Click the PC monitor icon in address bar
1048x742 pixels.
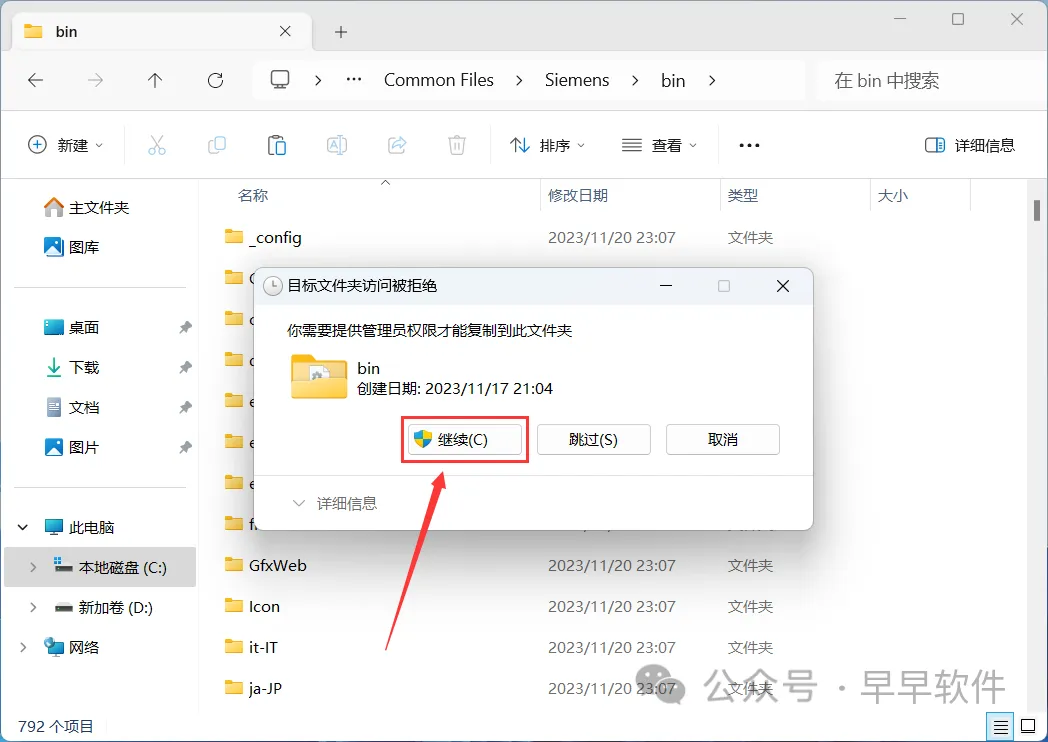tap(280, 80)
